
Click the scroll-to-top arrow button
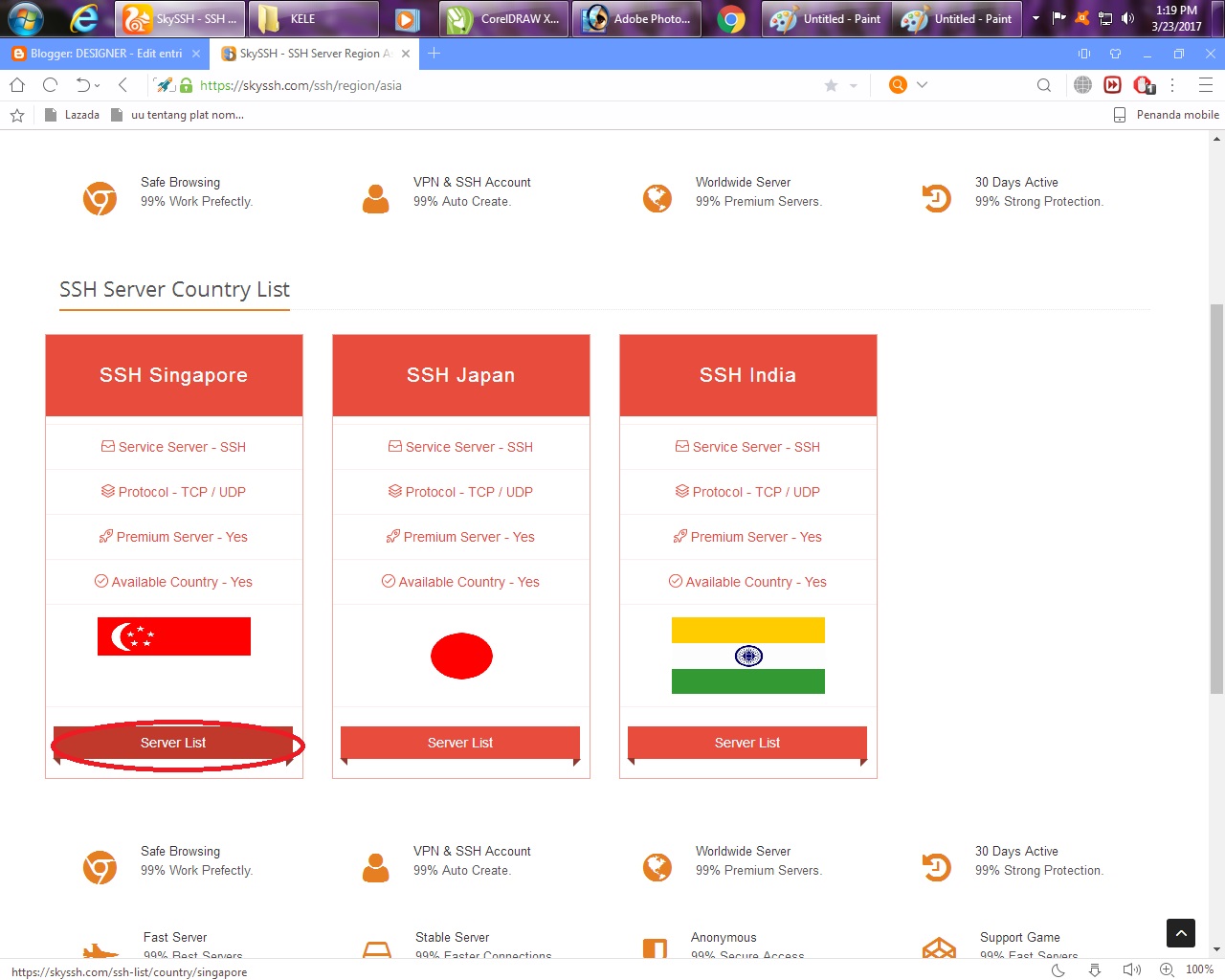(x=1180, y=933)
